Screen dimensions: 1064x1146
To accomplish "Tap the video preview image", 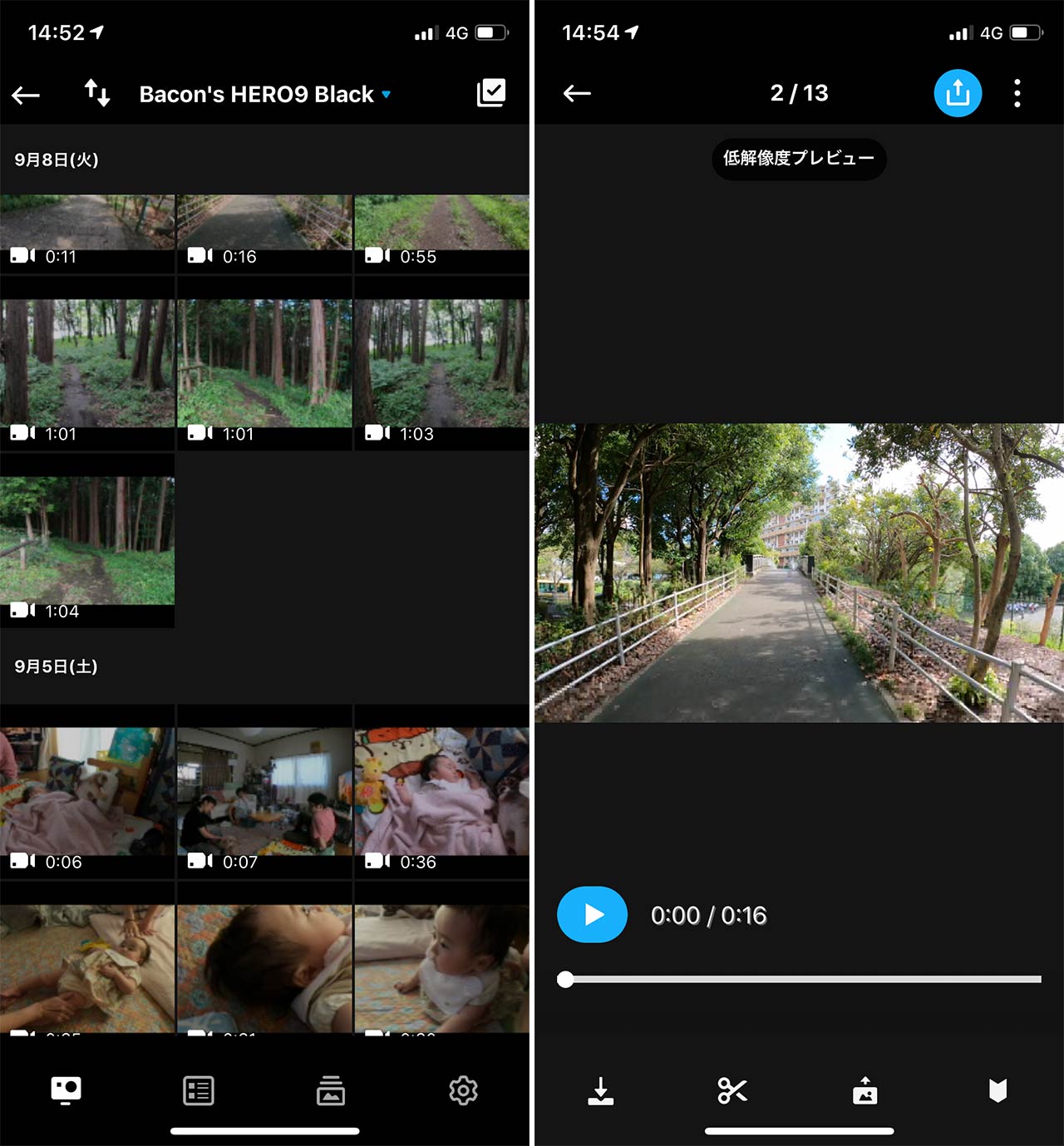I will [799, 573].
